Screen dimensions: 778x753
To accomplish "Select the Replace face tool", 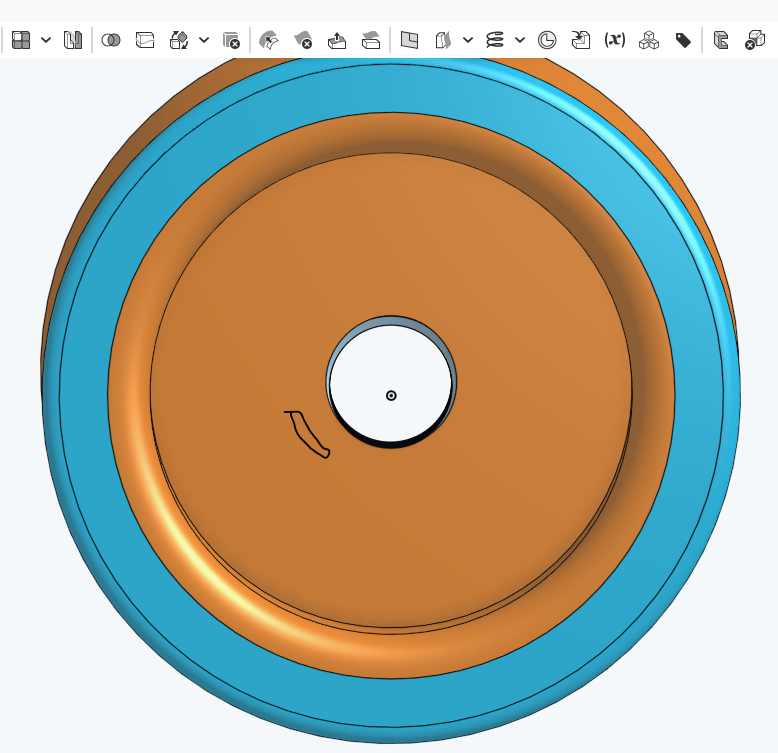I will (x=371, y=40).
